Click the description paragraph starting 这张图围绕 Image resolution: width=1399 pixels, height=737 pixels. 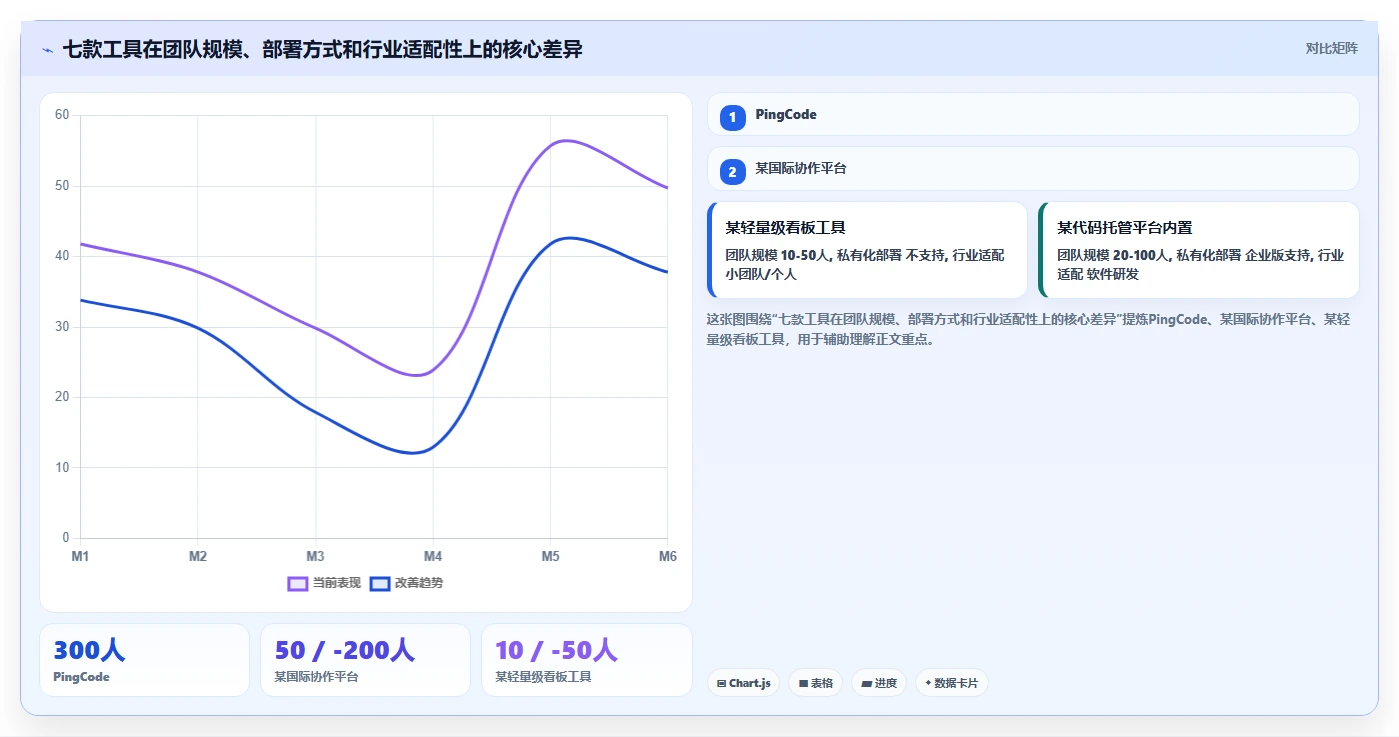pos(1029,329)
